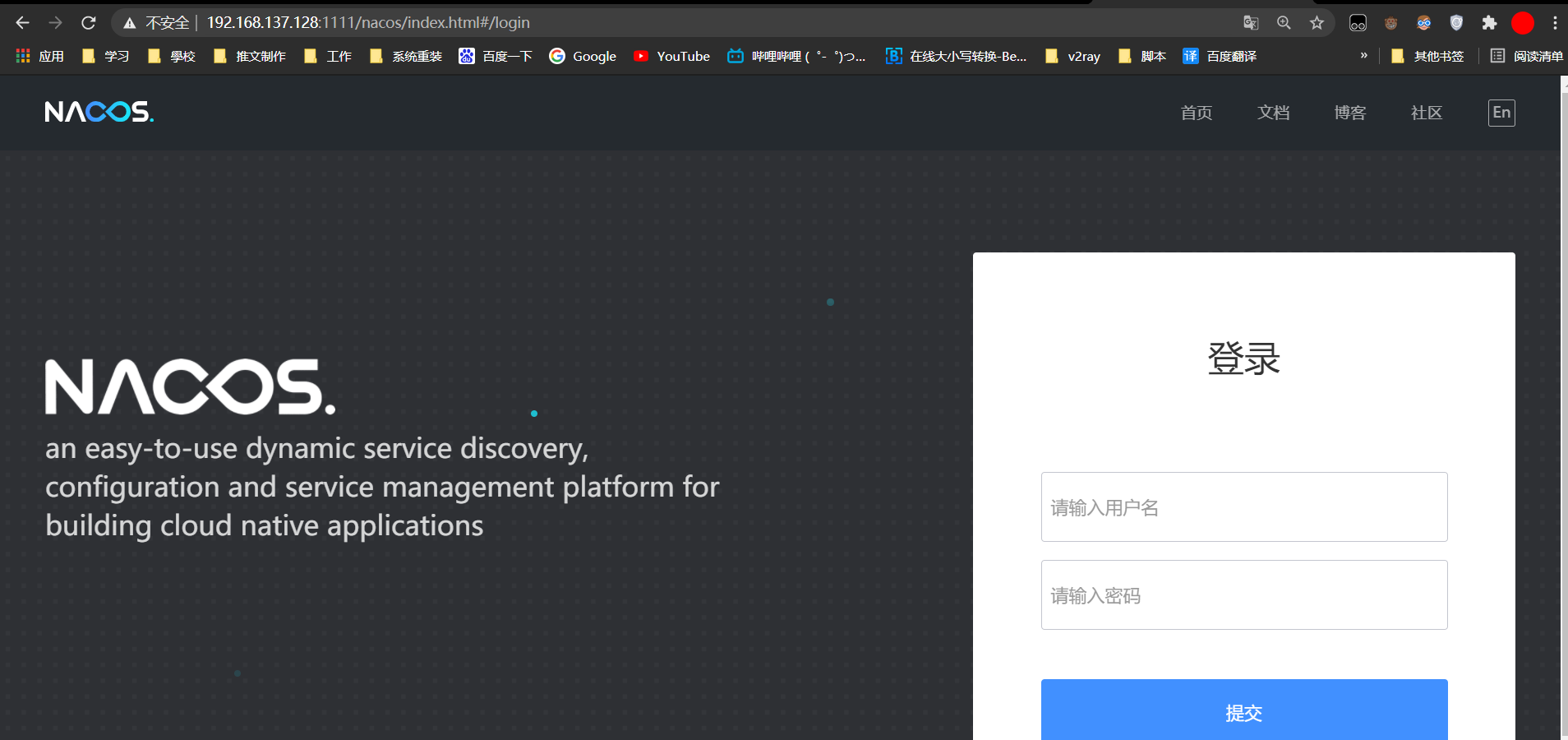Reload the page with the refresh icon

(x=89, y=23)
